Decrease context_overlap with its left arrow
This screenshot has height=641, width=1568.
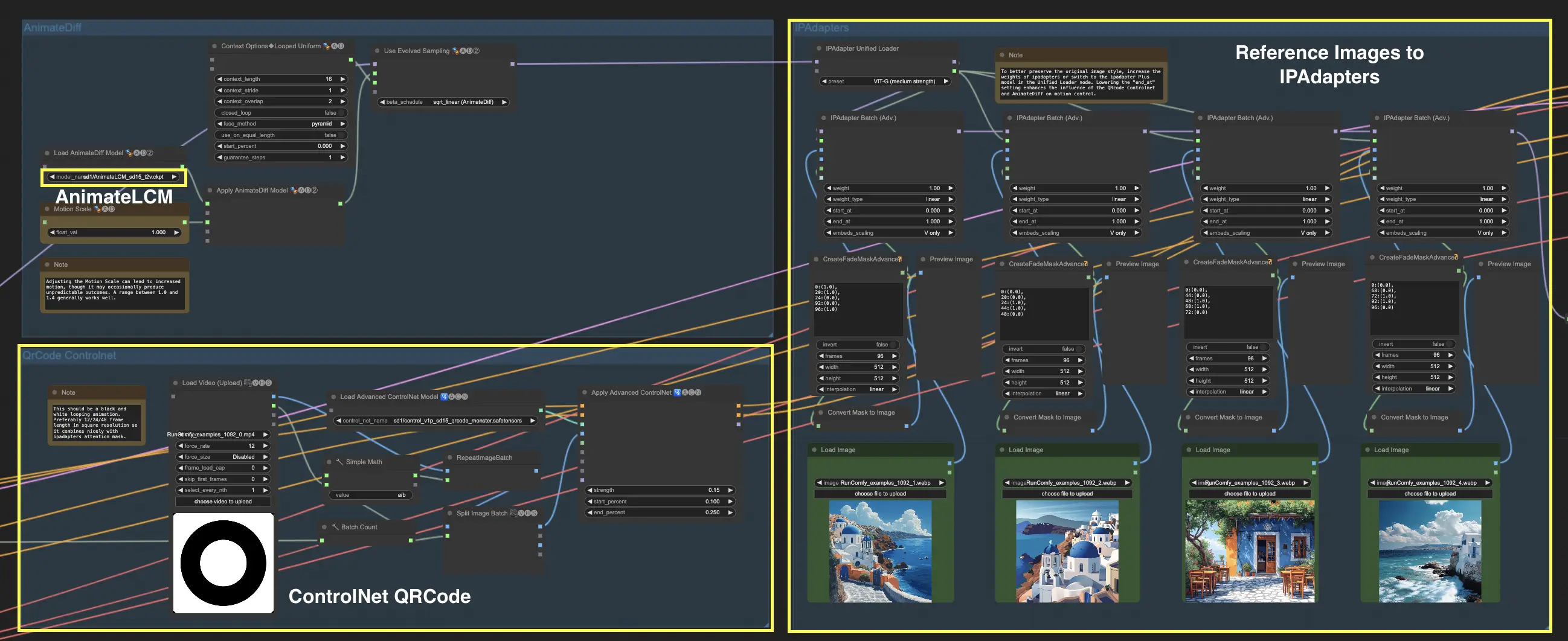tap(220, 101)
